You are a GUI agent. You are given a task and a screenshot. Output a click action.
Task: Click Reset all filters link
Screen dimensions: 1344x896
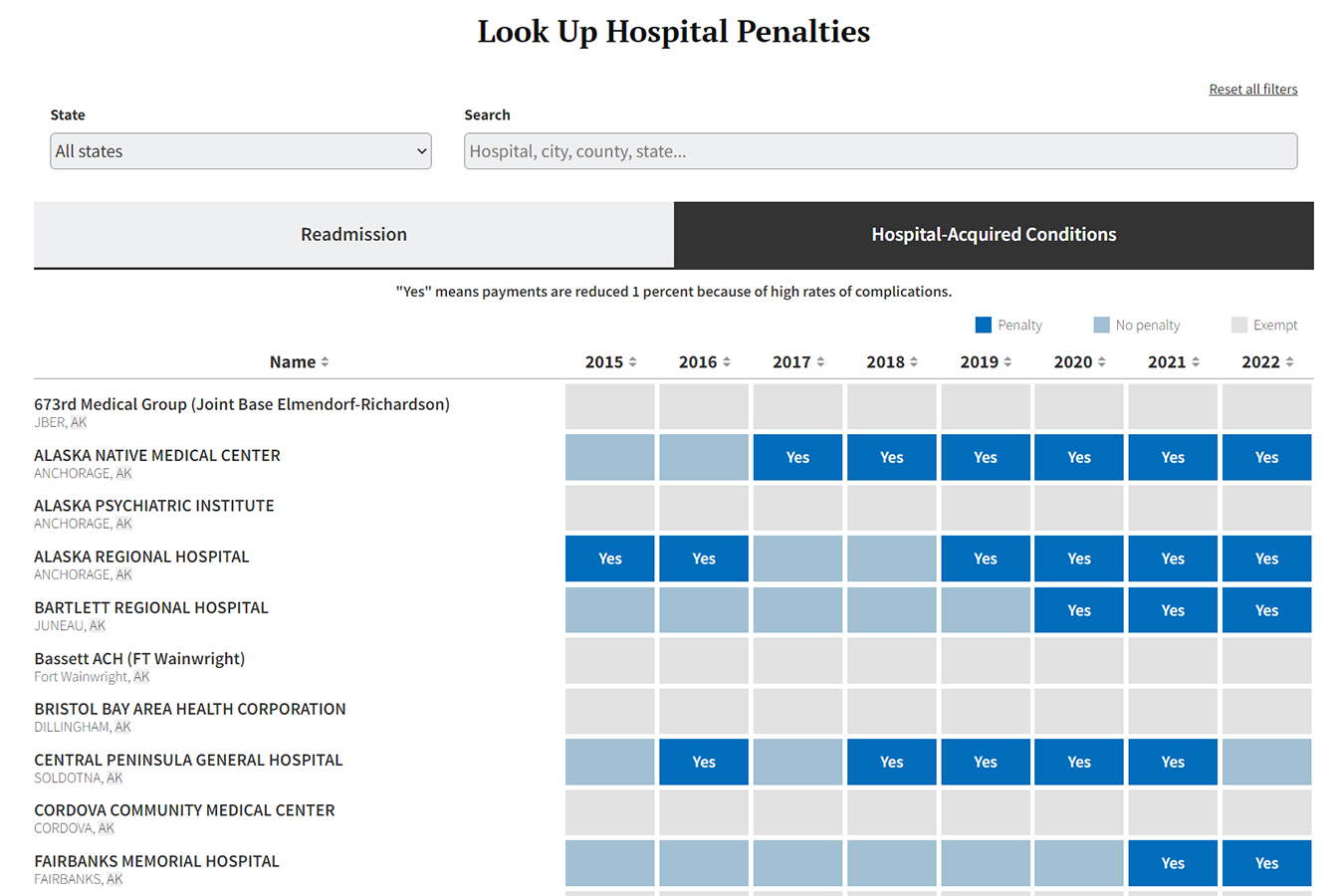(x=1252, y=90)
